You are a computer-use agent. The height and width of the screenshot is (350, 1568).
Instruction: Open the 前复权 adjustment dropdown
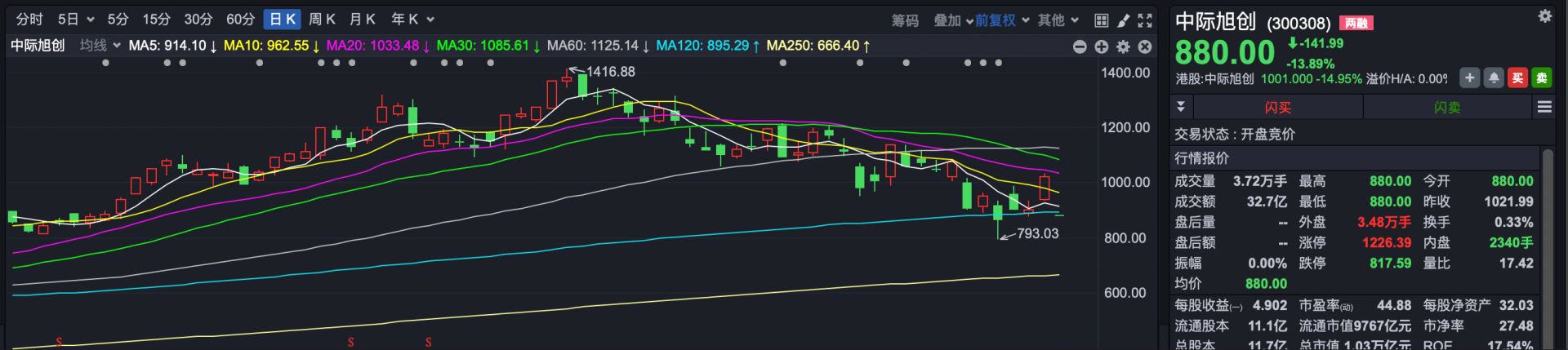(1001, 20)
